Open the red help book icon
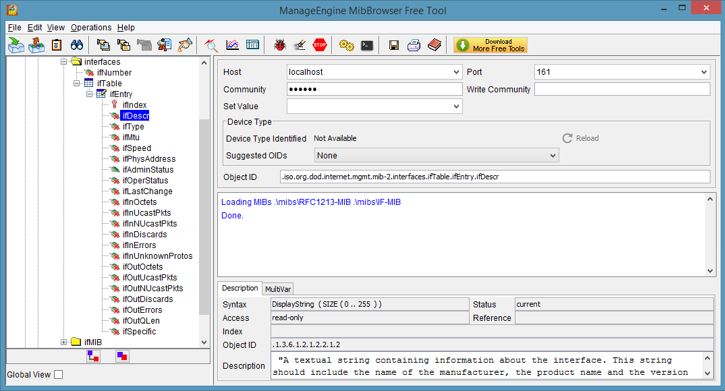Image resolution: width=725 pixels, height=391 pixels. (434, 45)
